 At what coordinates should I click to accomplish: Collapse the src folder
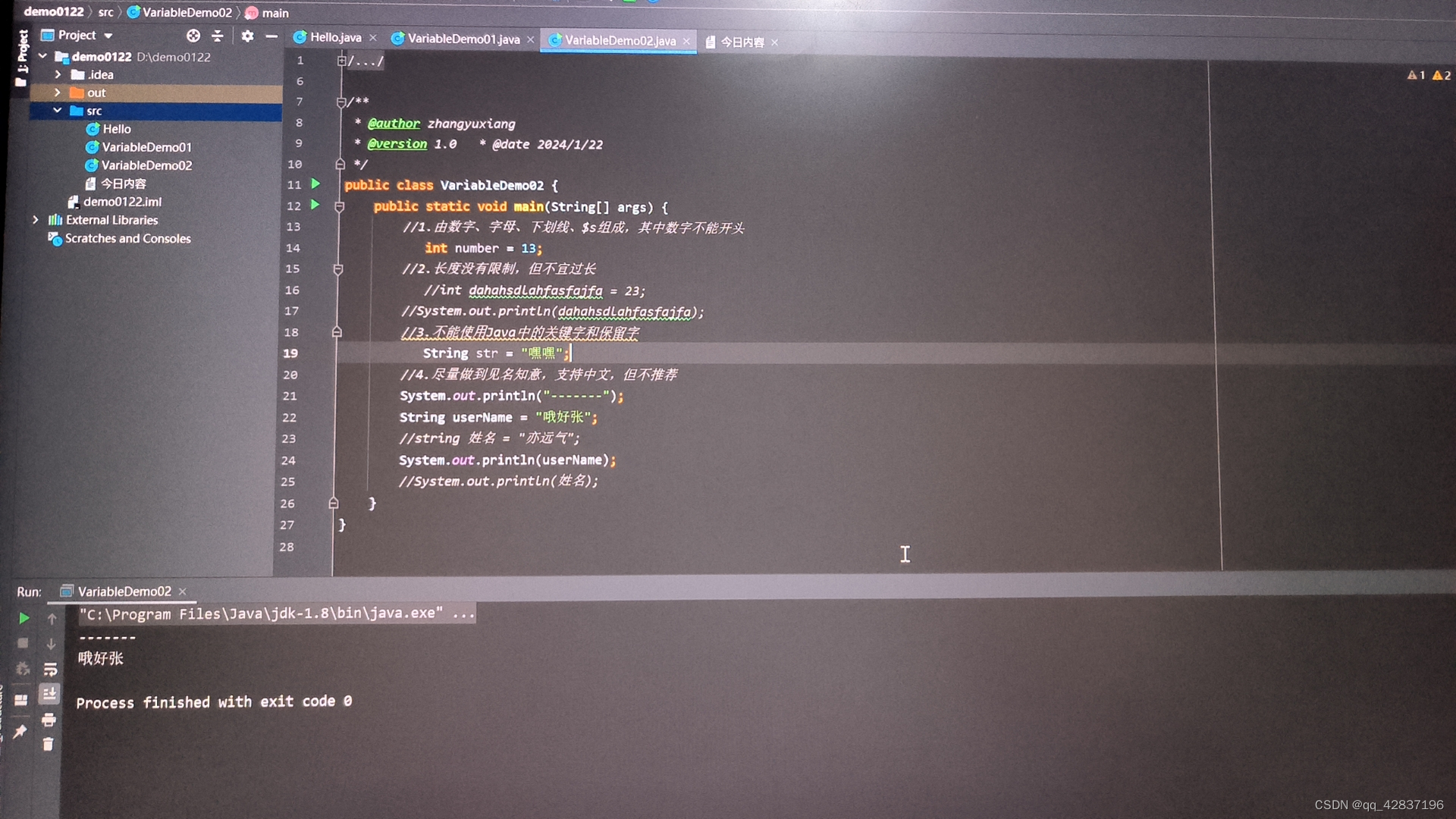coord(58,111)
